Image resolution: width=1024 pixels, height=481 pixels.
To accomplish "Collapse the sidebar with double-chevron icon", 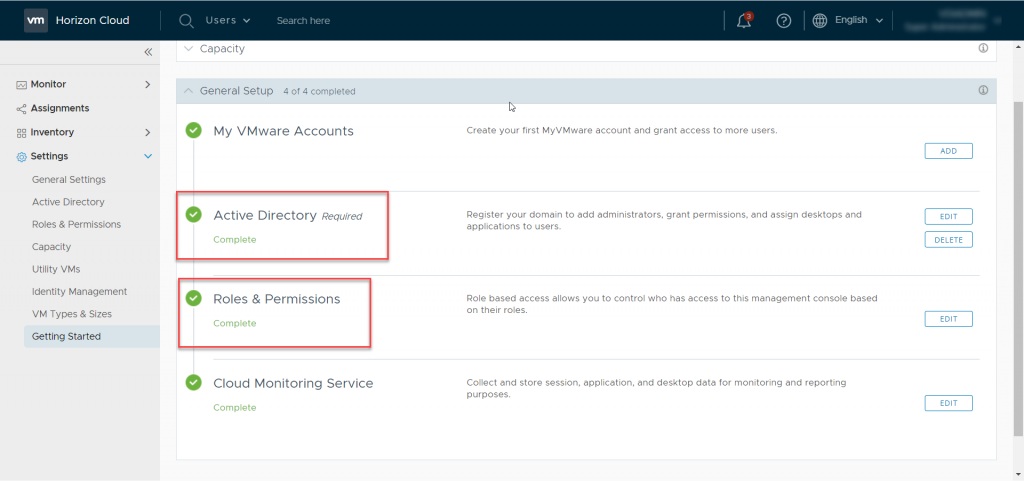I will pyautogui.click(x=148, y=52).
